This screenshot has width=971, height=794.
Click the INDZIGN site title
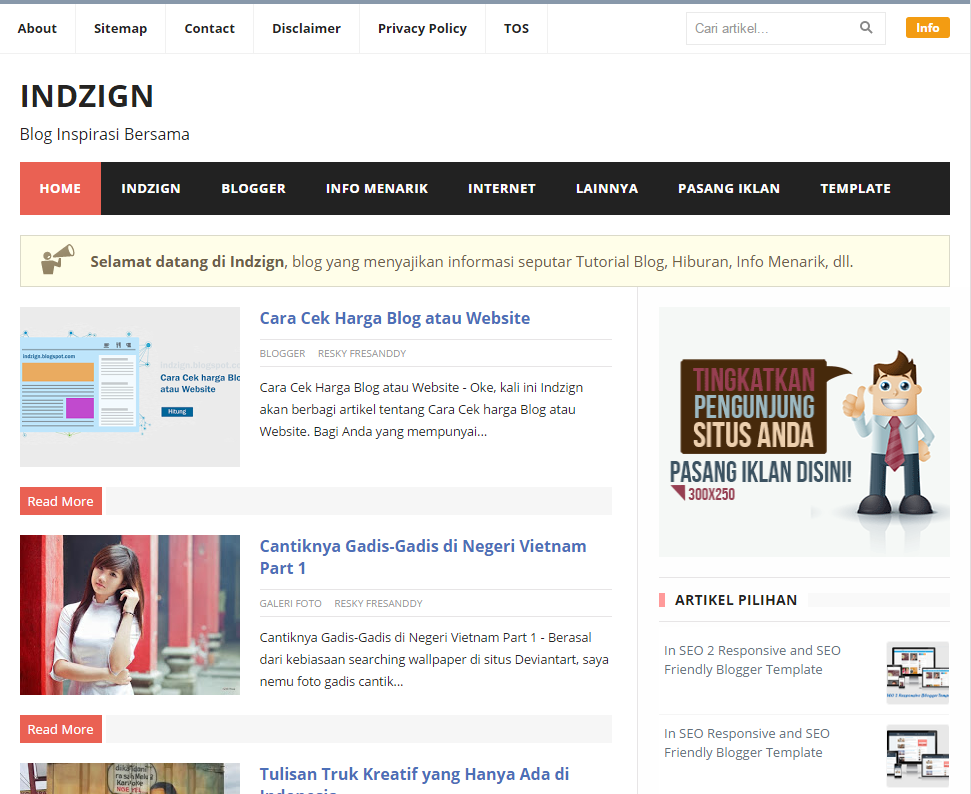point(87,96)
